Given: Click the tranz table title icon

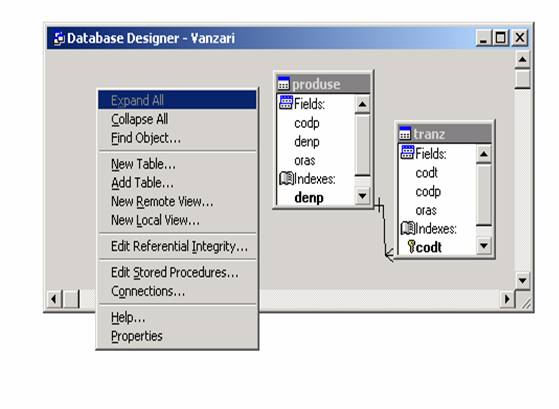Looking at the screenshot, I should click(x=405, y=133).
